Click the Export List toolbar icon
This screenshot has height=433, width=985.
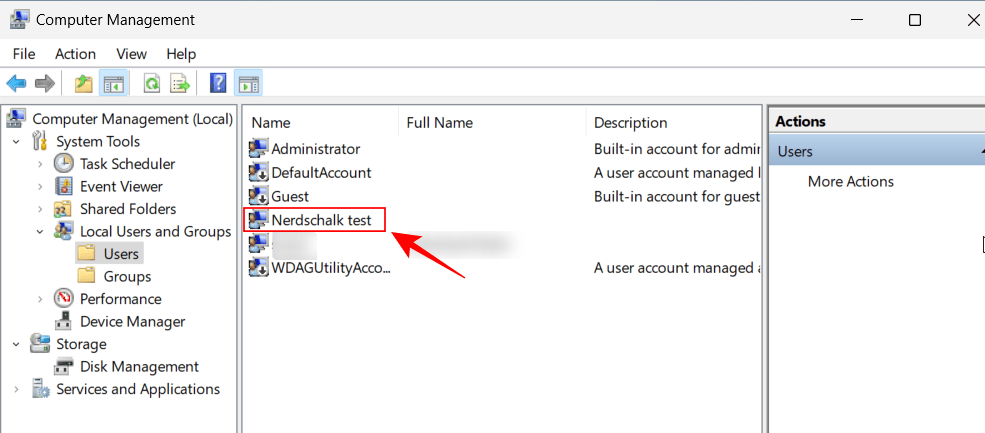pos(180,84)
